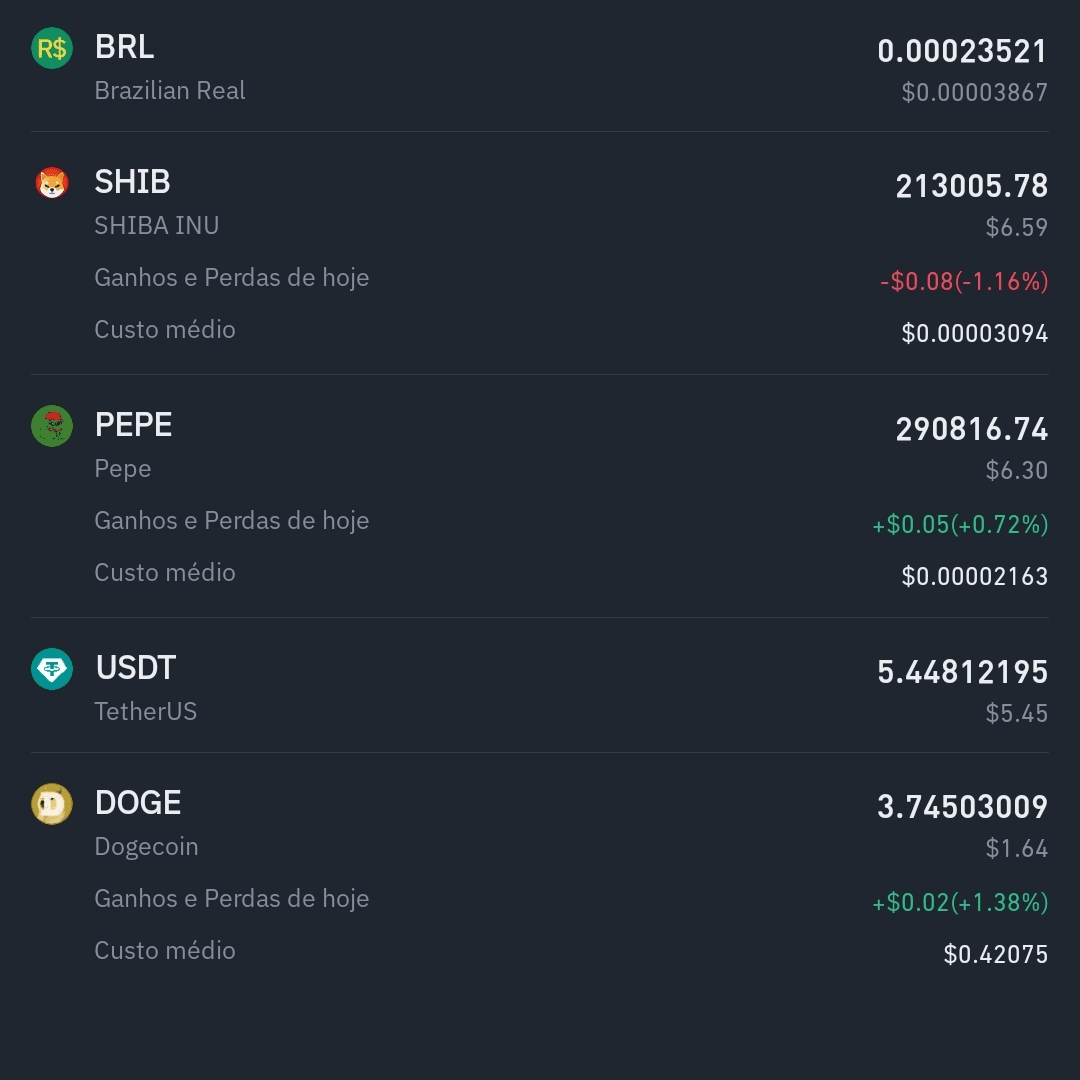The image size is (1080, 1080).
Task: Select the USDT balance 5.44812195
Action: (962, 672)
